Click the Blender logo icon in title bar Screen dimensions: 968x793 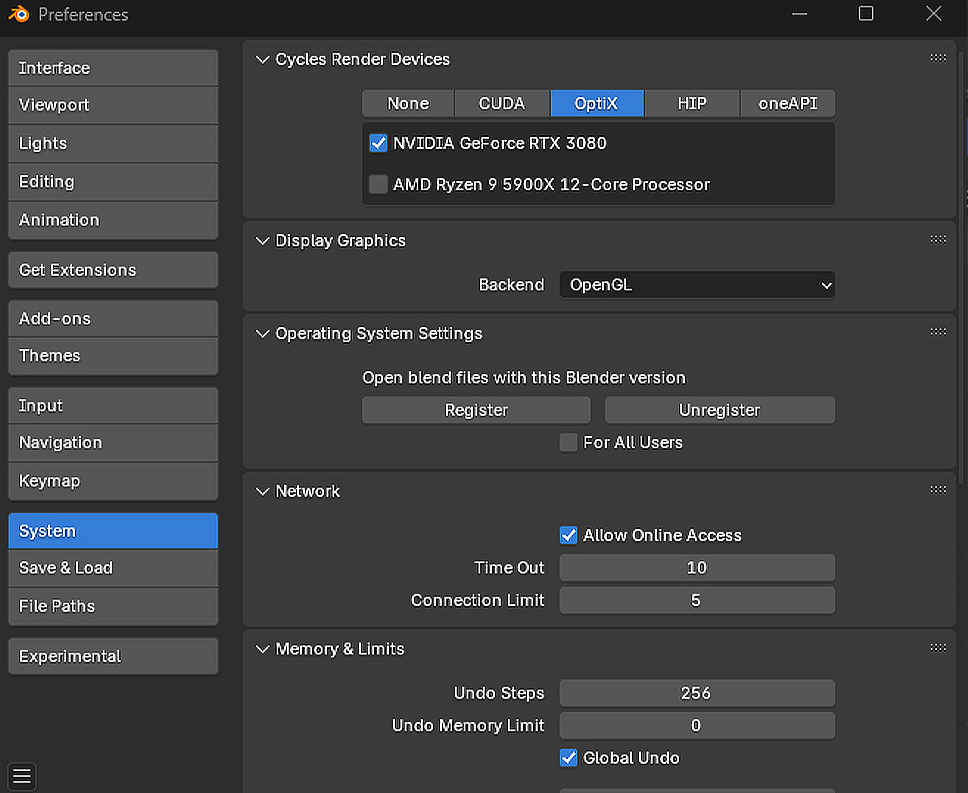(19, 14)
